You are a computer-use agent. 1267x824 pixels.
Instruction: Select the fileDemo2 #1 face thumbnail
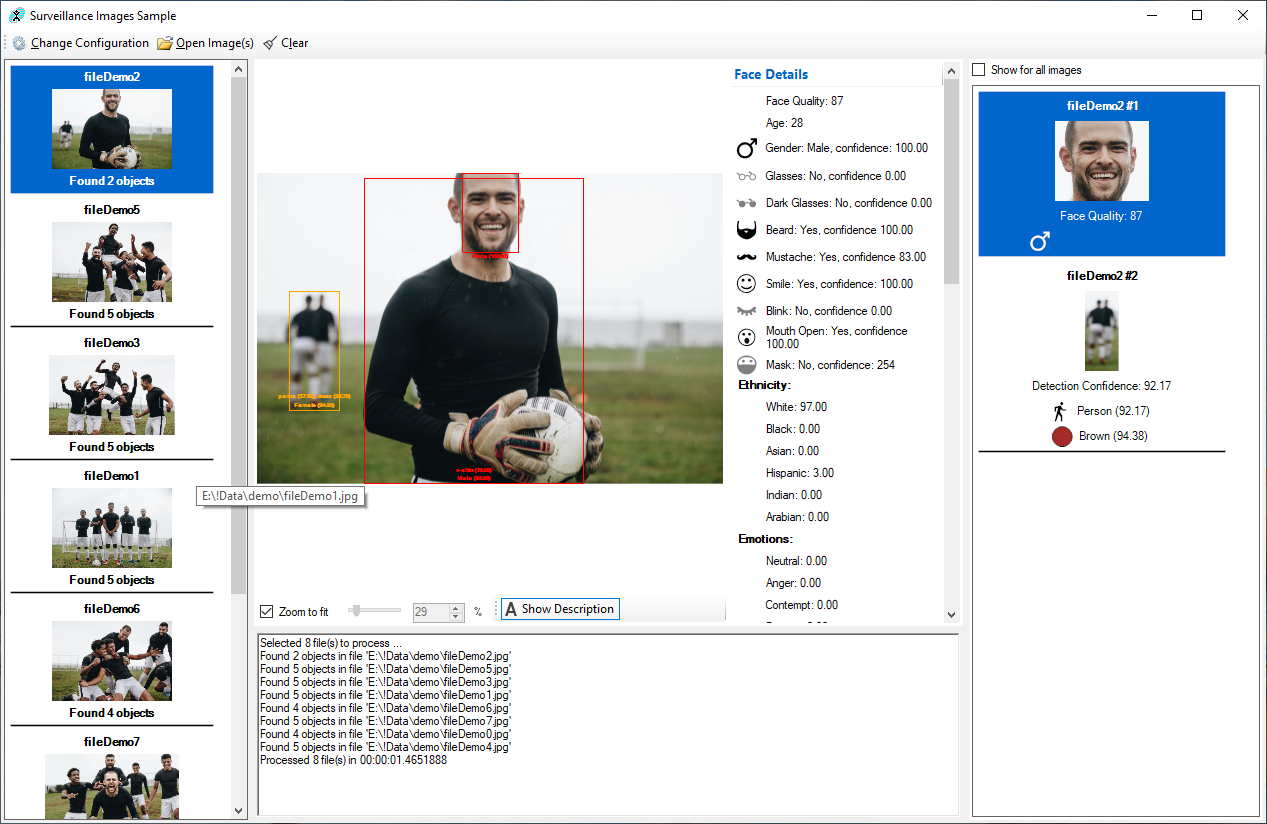click(1102, 161)
